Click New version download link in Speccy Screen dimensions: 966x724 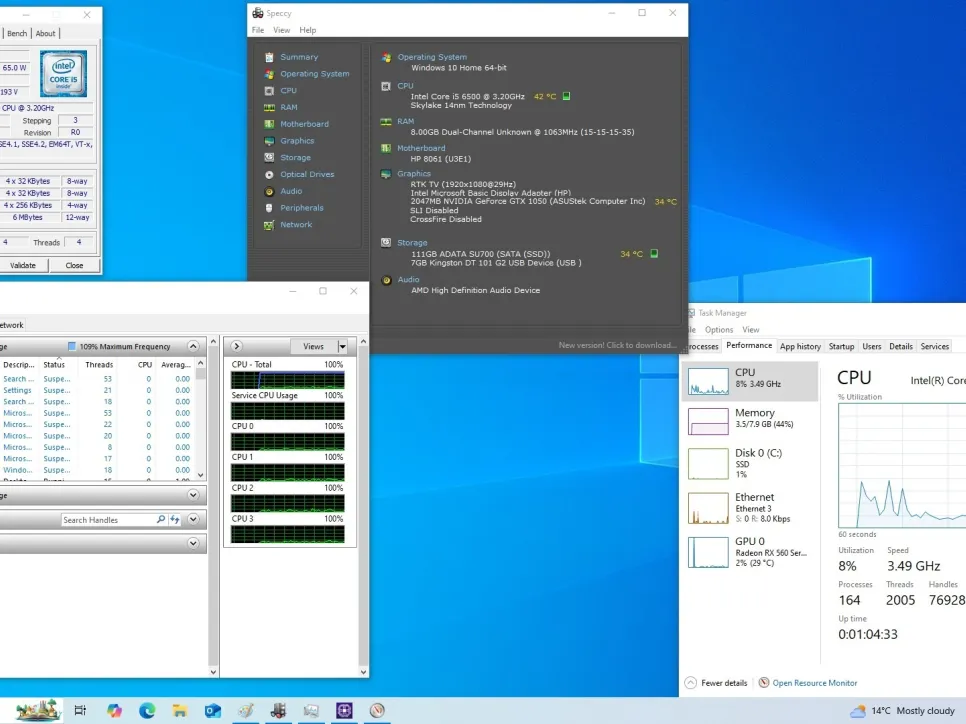coord(617,345)
